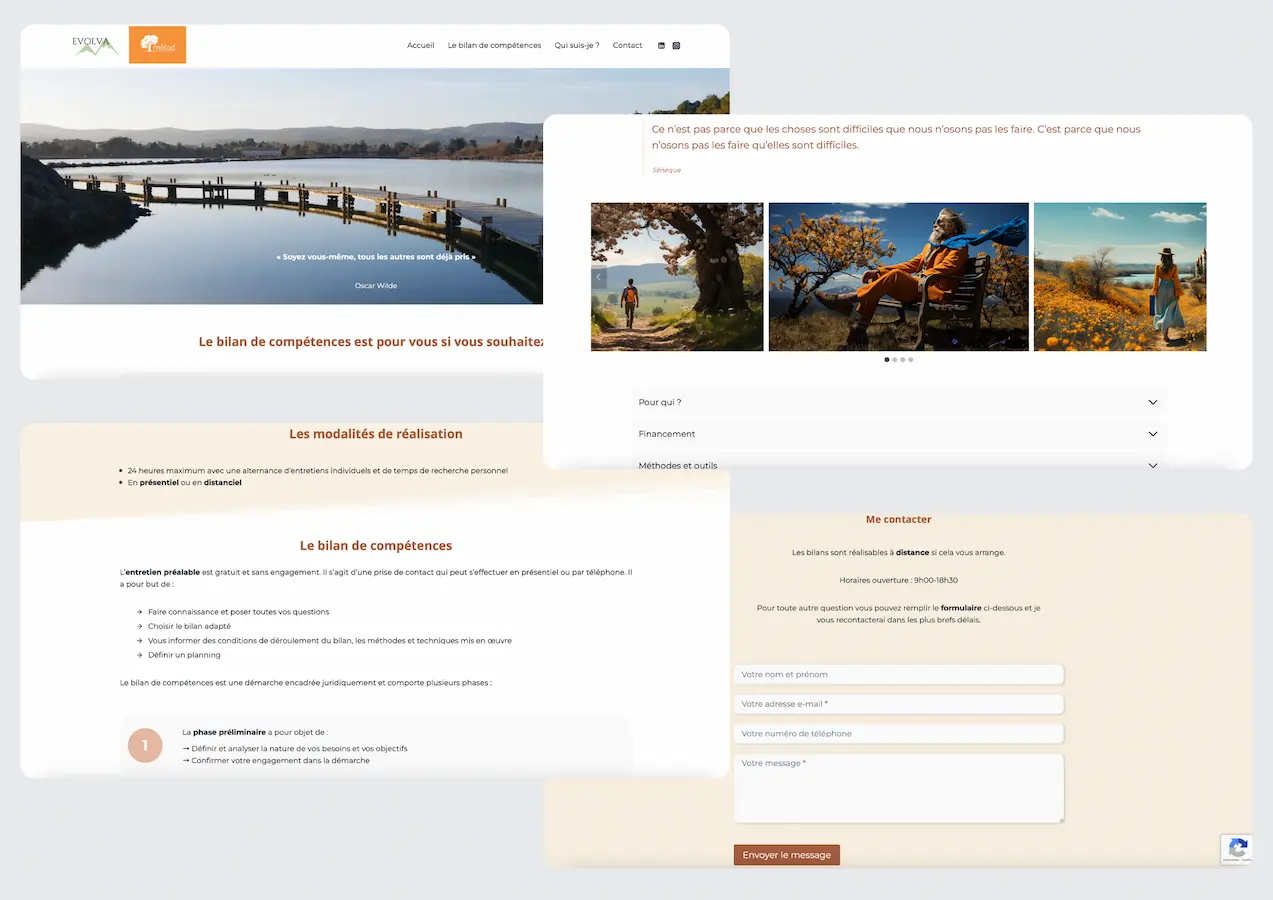1273x900 pixels.
Task: Click the "Votre adresse e-mail" field
Action: (x=898, y=704)
